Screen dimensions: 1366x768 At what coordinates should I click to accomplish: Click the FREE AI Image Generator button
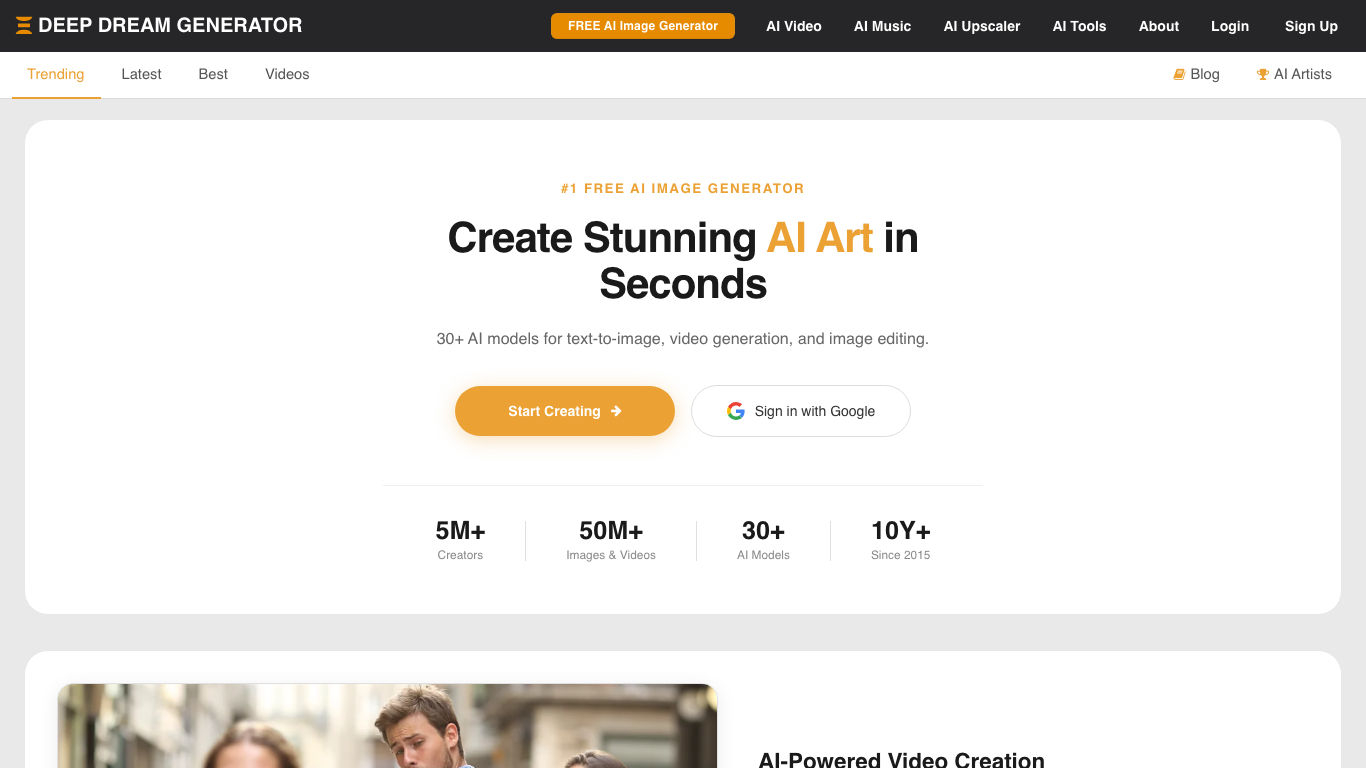643,26
